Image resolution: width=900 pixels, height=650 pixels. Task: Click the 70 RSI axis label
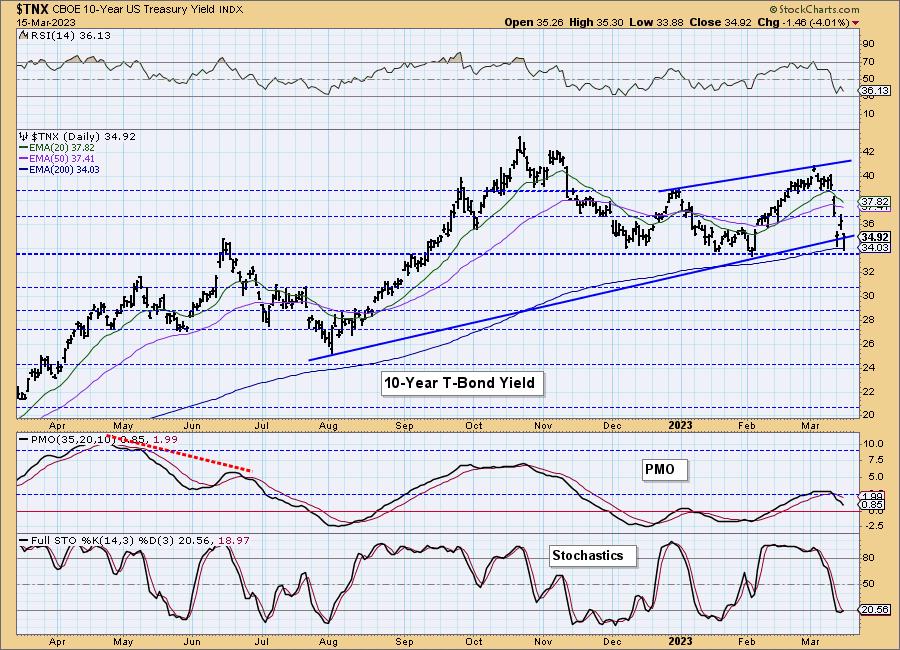[868, 62]
